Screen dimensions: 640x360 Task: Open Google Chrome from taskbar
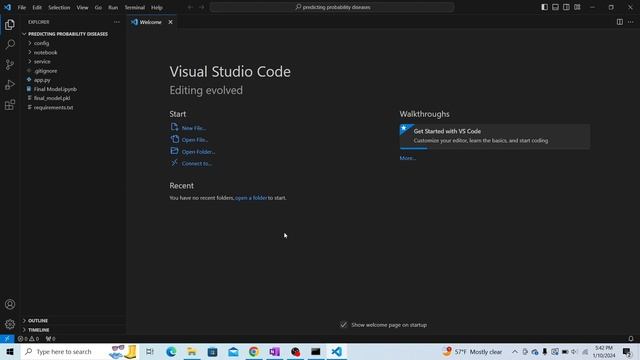tap(253, 351)
